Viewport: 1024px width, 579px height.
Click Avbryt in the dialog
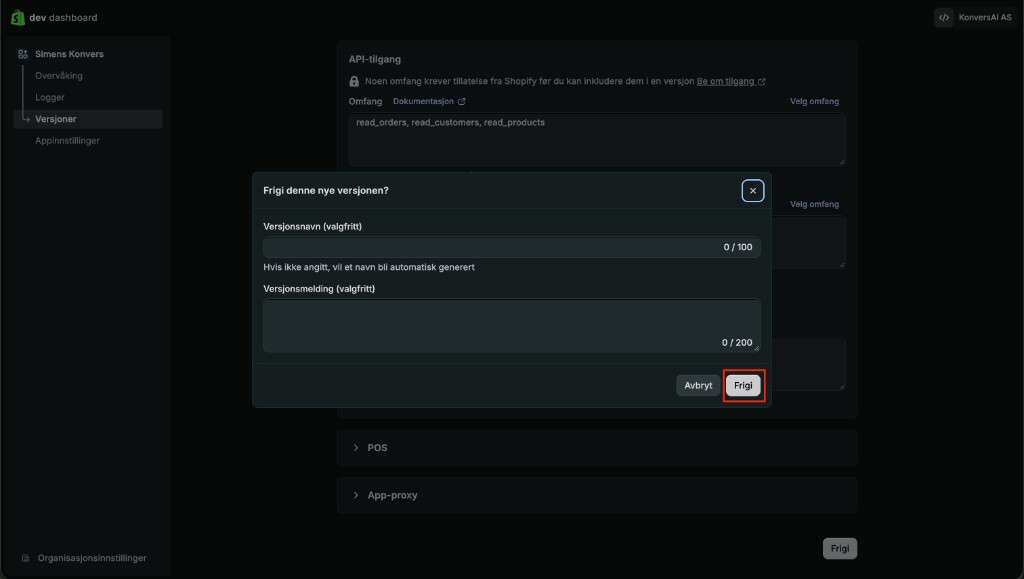(x=698, y=386)
